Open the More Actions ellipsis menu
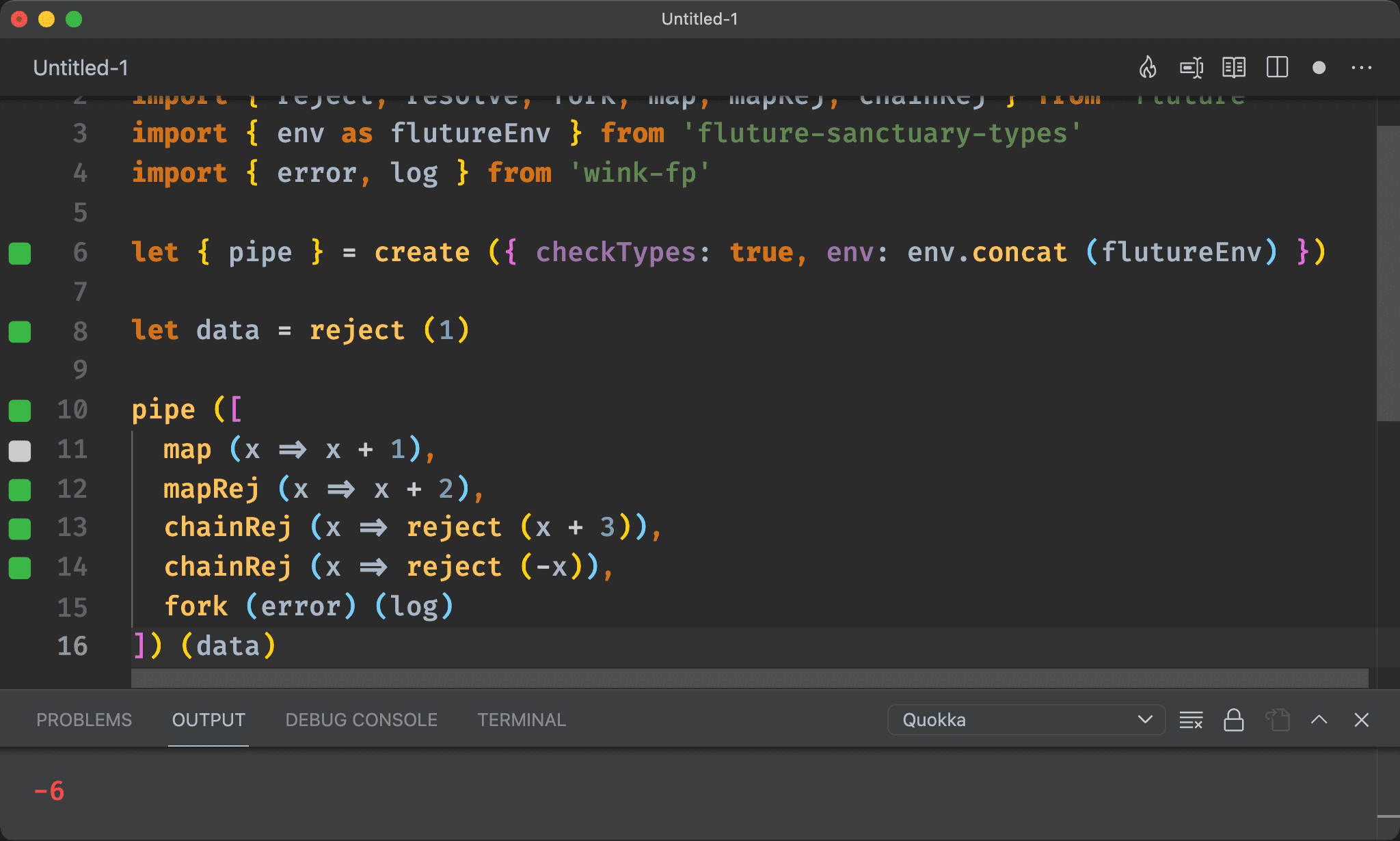1400x841 pixels. click(x=1361, y=68)
